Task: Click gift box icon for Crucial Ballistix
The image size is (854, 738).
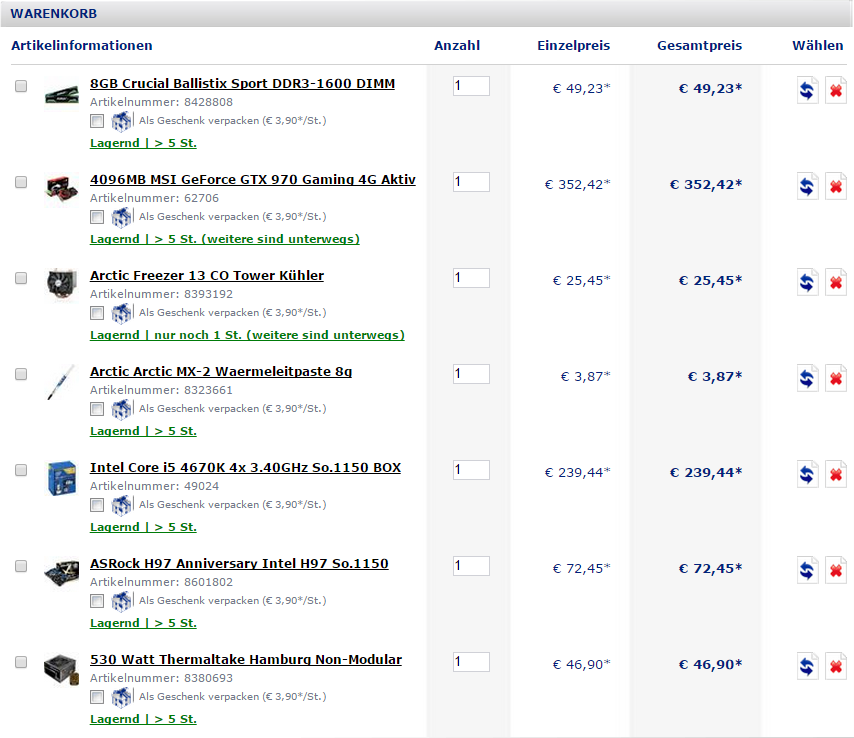Action: (x=122, y=121)
